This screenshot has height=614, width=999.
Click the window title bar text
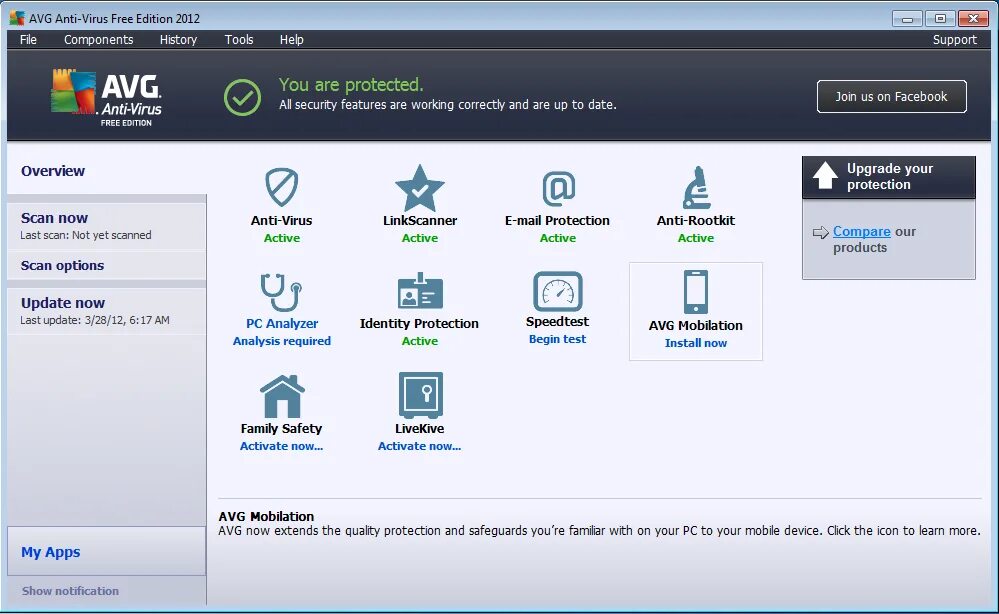point(115,18)
